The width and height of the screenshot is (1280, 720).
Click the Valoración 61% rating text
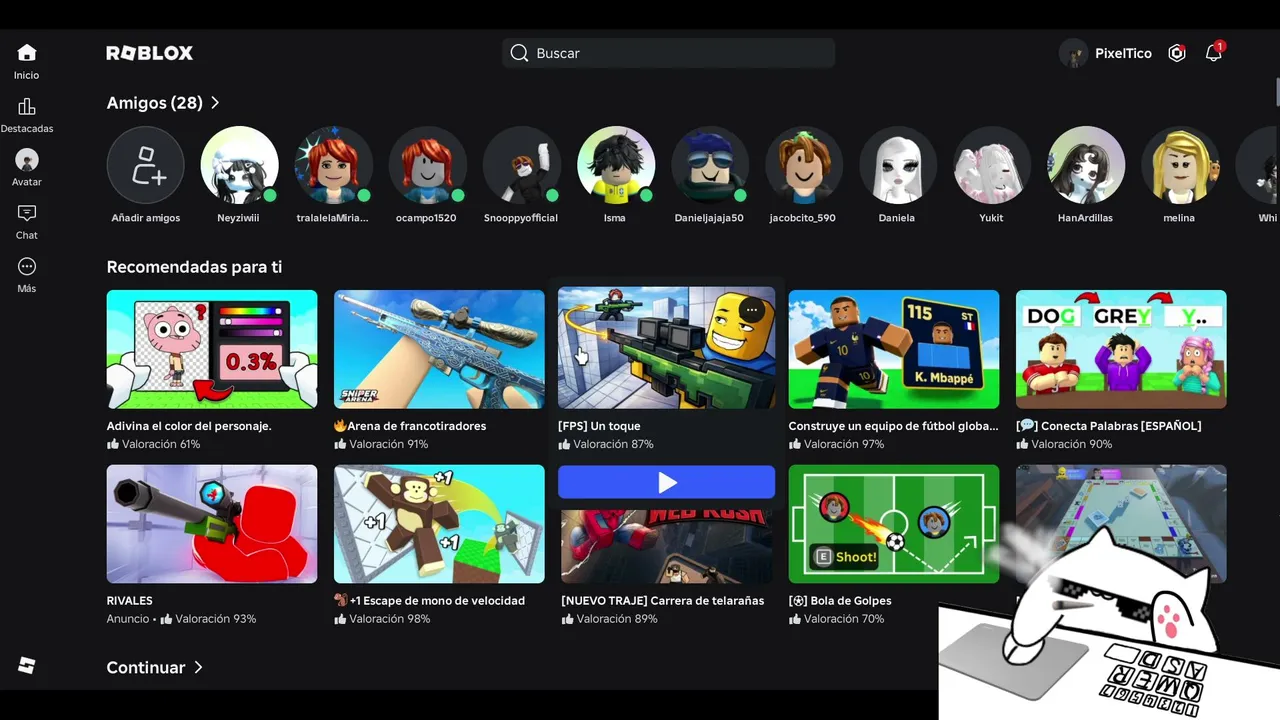(161, 444)
